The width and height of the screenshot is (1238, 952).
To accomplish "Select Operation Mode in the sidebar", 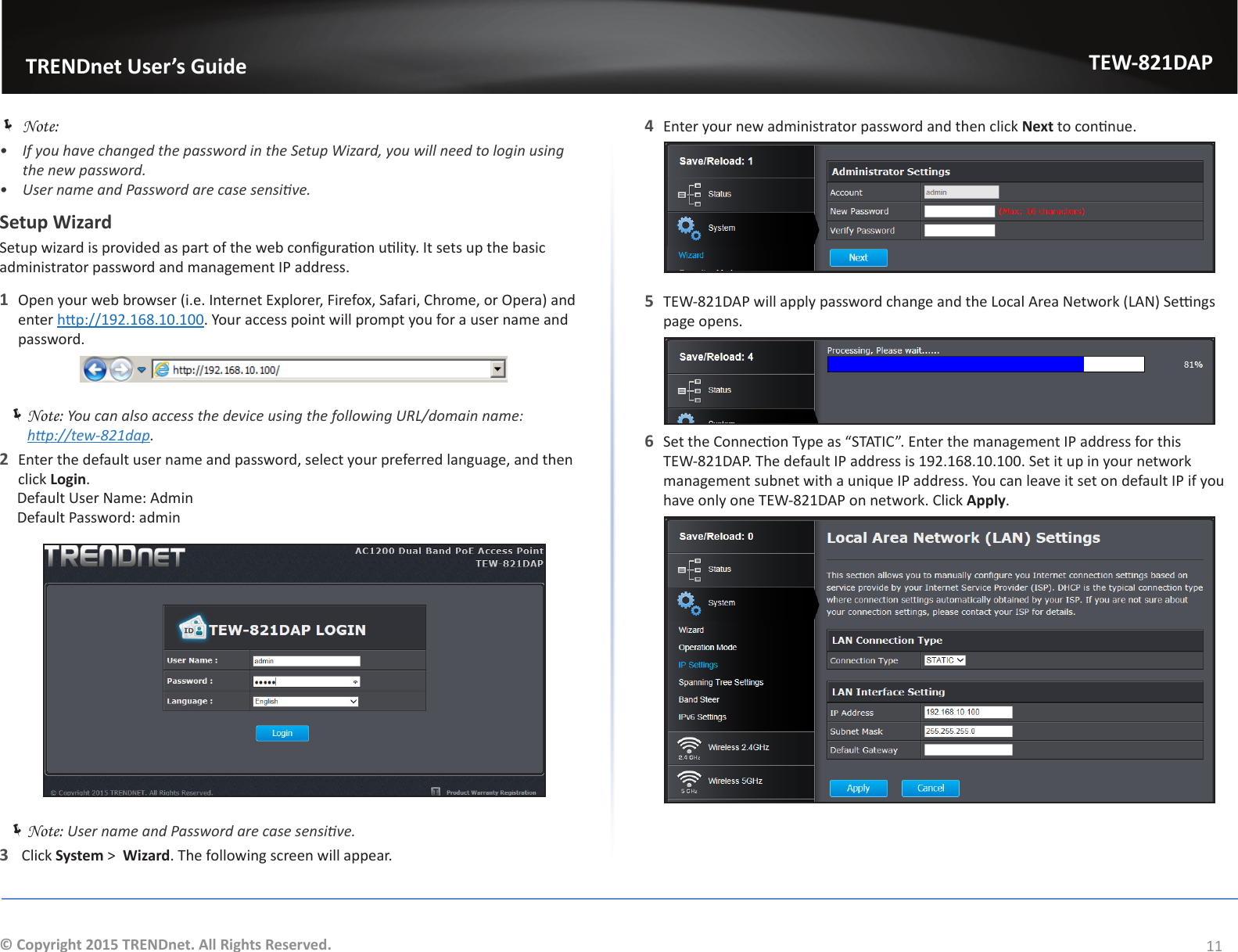I will (708, 648).
